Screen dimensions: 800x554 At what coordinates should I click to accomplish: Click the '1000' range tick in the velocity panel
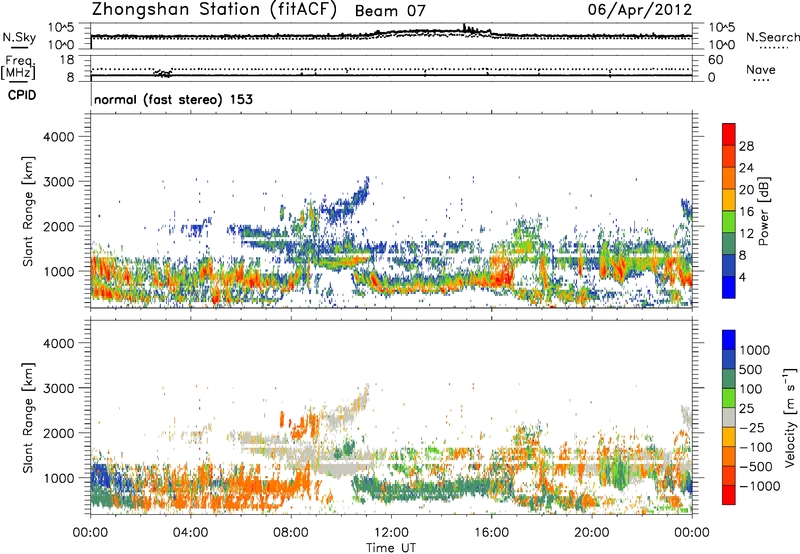(58, 478)
